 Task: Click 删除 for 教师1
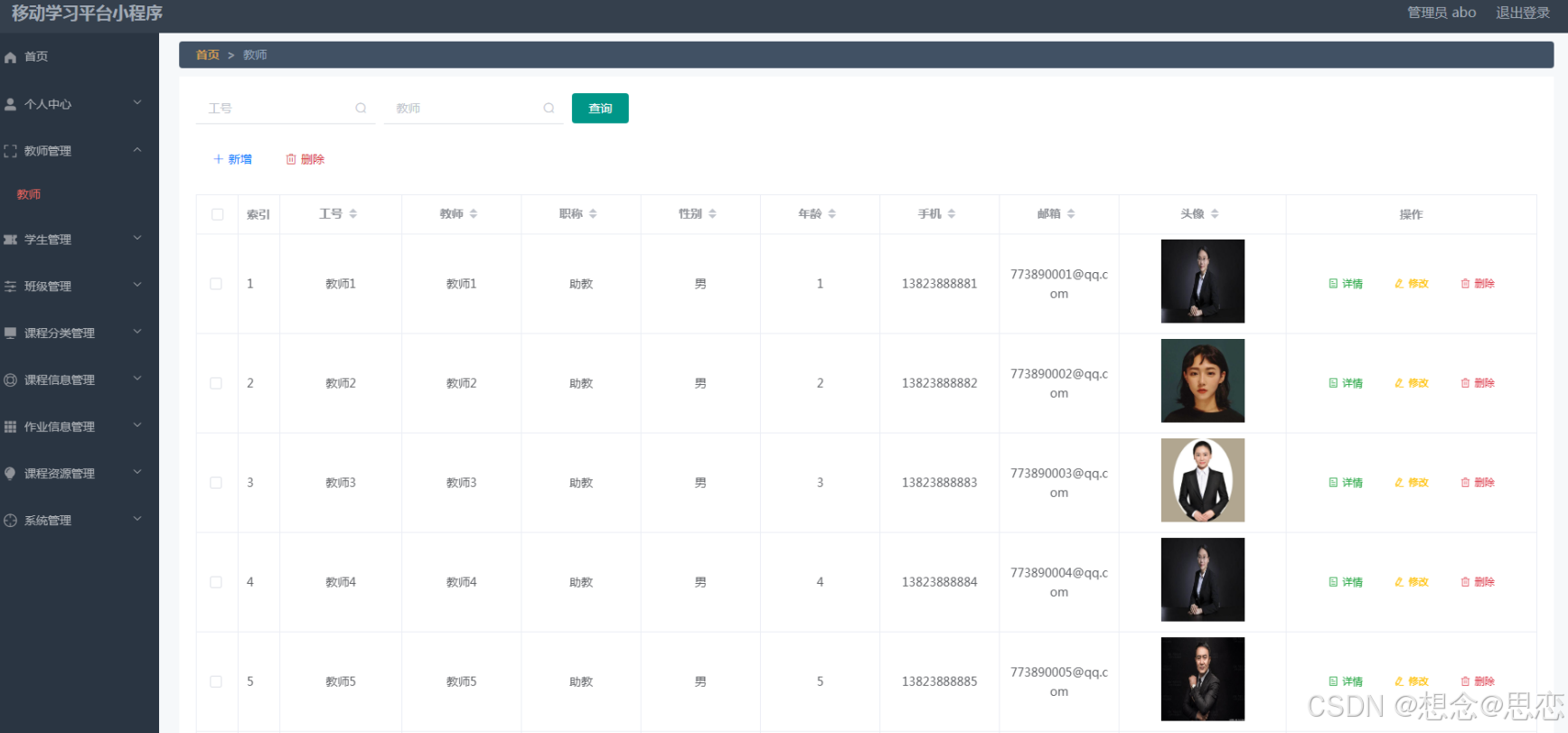click(1478, 284)
